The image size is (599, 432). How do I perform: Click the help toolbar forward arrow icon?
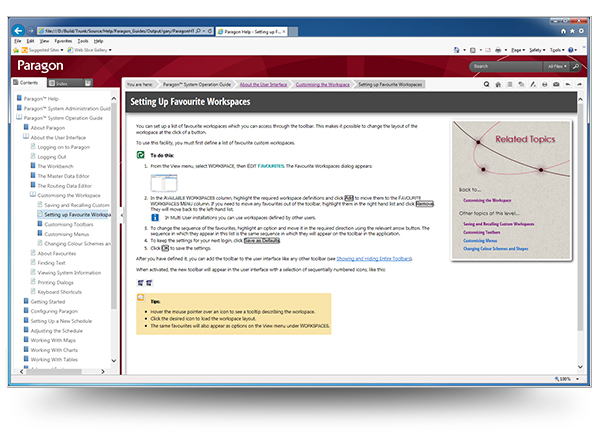pos(579,84)
